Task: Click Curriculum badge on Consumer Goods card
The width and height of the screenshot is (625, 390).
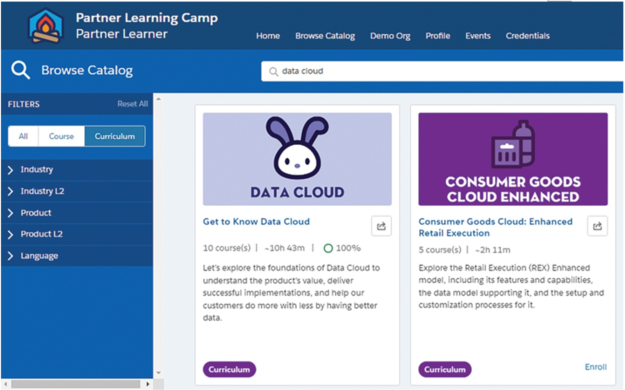Action: point(445,369)
